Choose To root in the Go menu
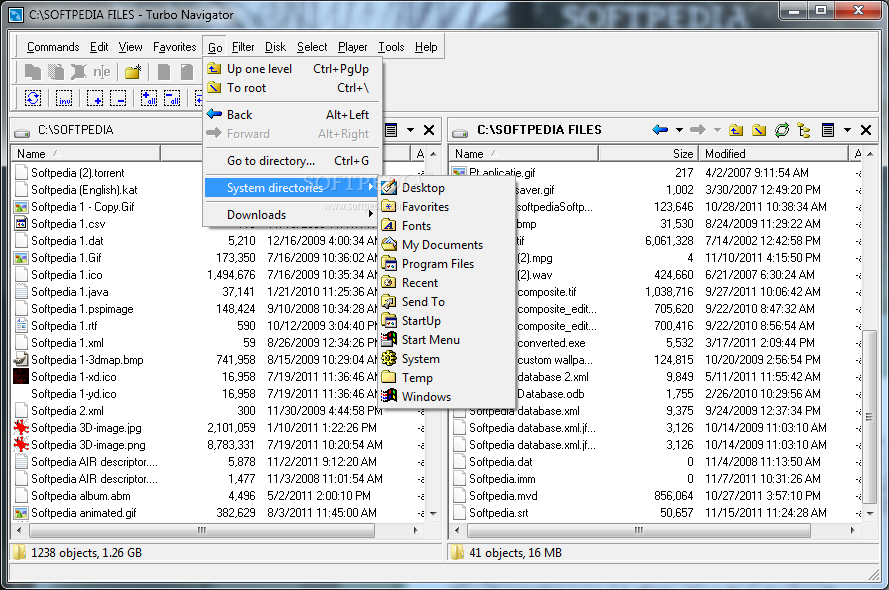This screenshot has width=889, height=590. (x=293, y=88)
